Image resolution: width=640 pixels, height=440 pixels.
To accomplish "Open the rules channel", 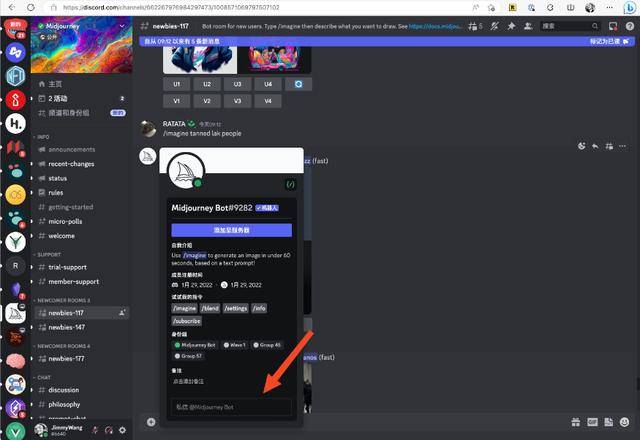I will tap(80, 192).
